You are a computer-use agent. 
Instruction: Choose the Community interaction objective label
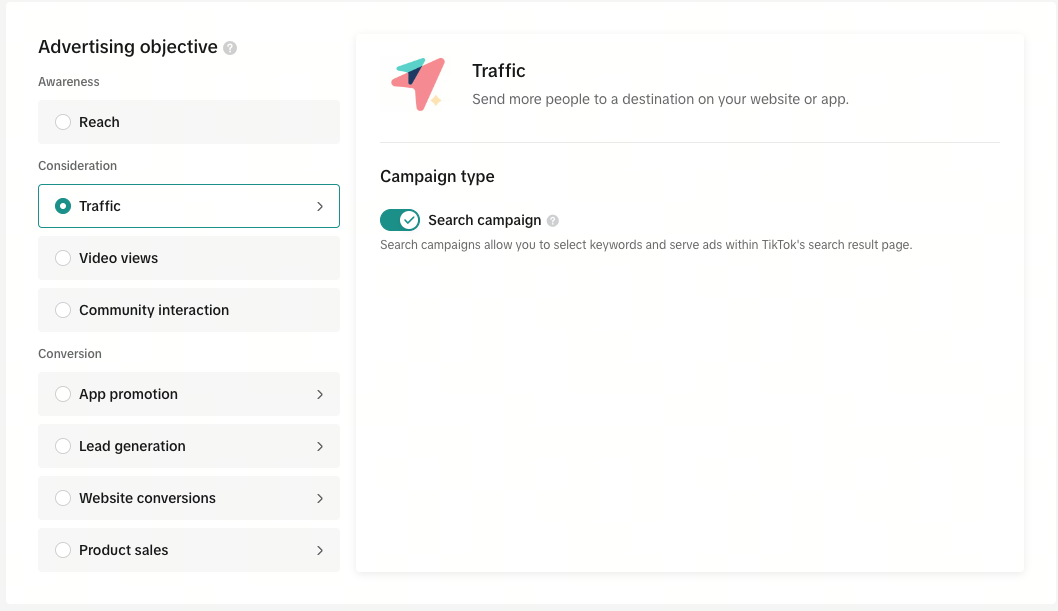[x=154, y=310]
